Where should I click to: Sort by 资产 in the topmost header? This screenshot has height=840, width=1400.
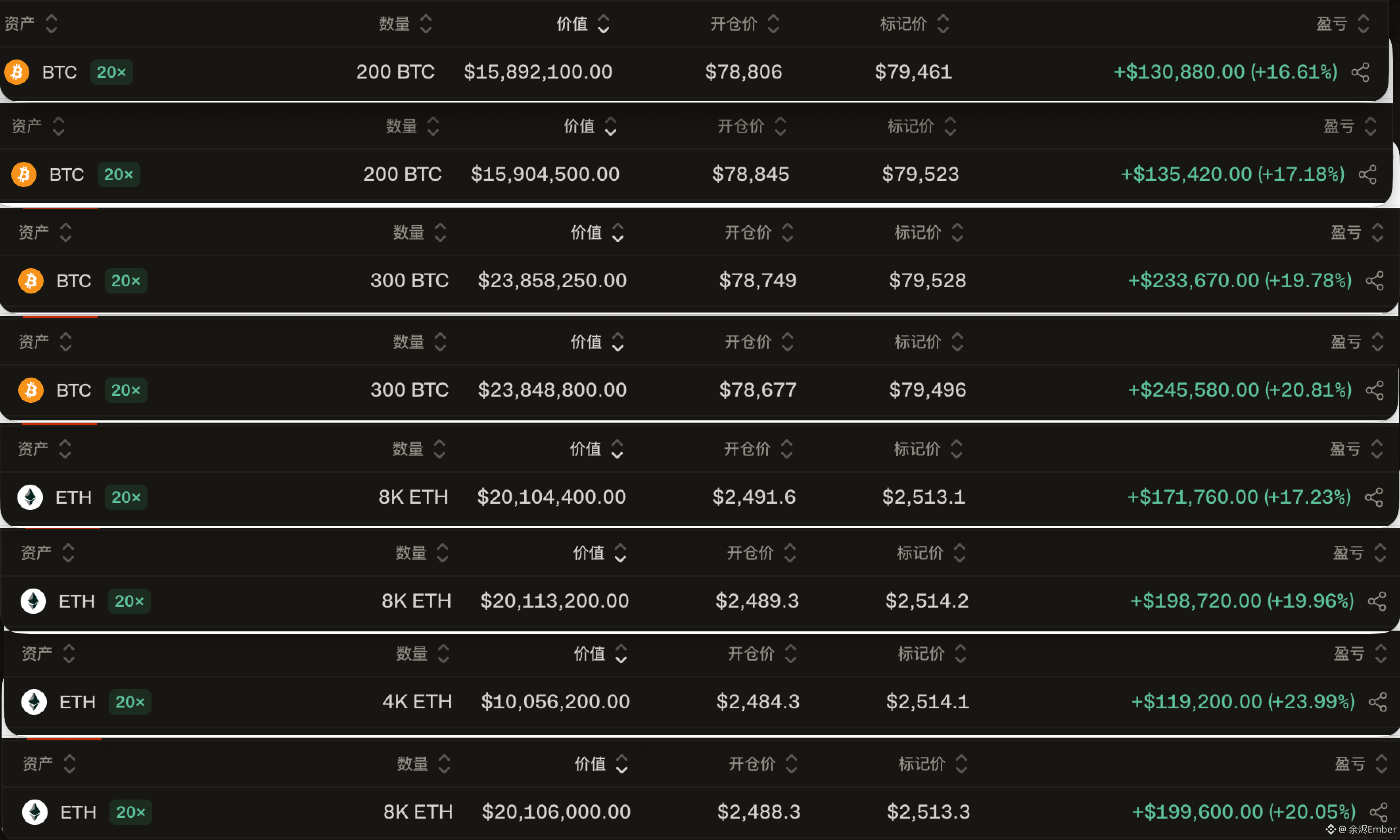pyautogui.click(x=31, y=24)
